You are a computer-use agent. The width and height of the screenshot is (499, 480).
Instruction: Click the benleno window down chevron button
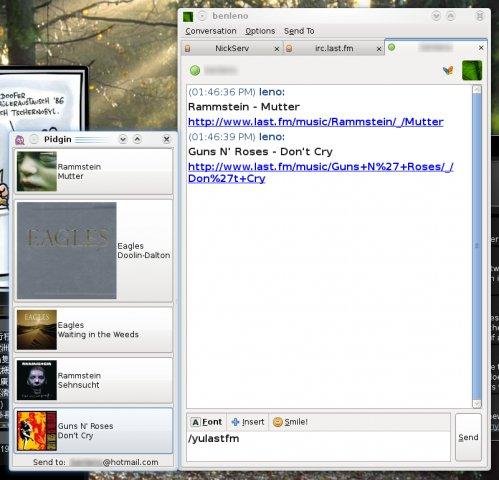click(436, 16)
